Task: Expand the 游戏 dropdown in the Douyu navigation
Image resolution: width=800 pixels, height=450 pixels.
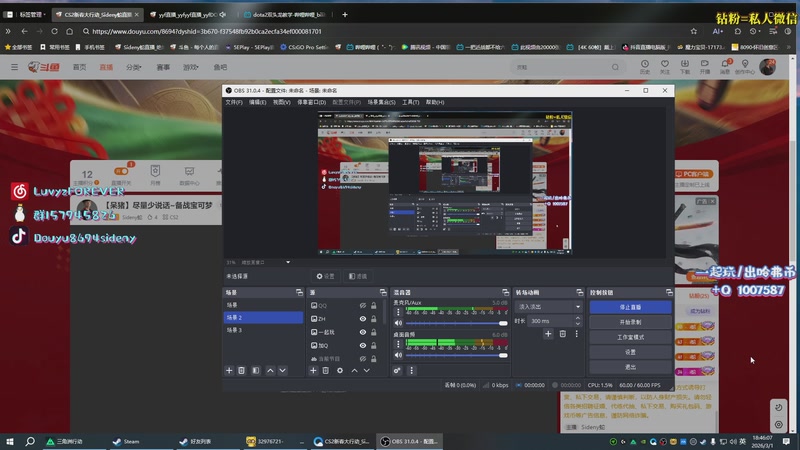Action: click(x=191, y=67)
